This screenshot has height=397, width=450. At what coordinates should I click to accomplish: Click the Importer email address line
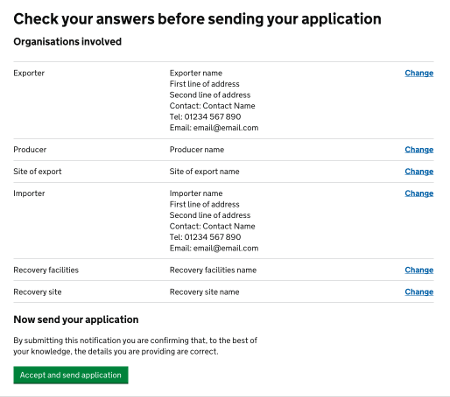coord(214,248)
